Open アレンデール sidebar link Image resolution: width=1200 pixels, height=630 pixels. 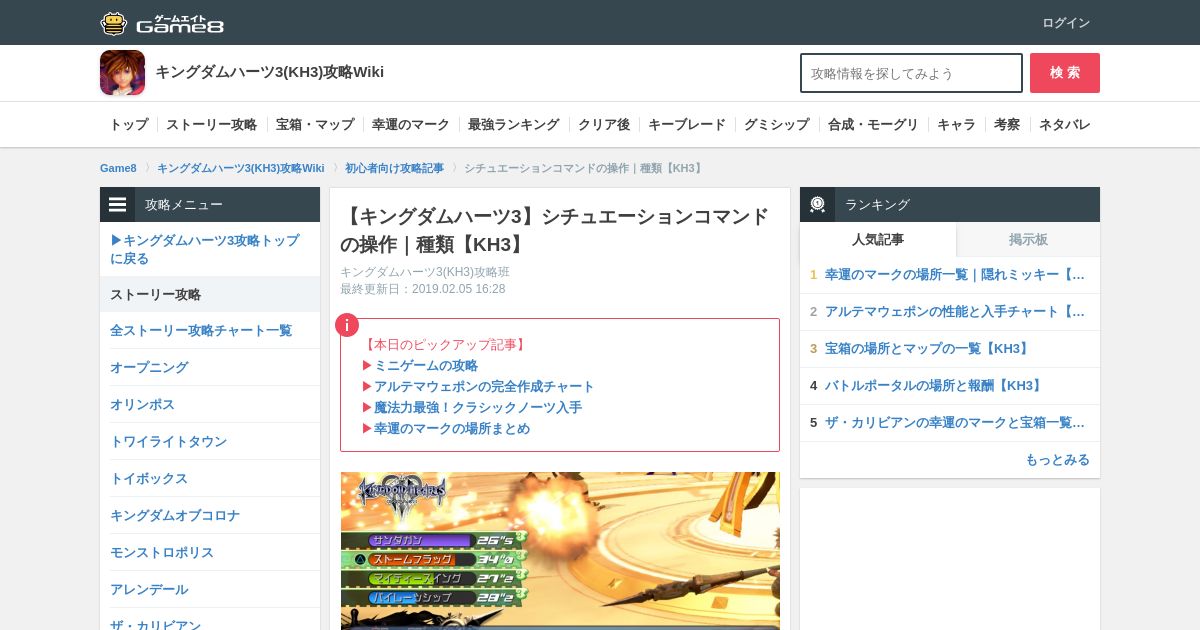click(x=149, y=589)
